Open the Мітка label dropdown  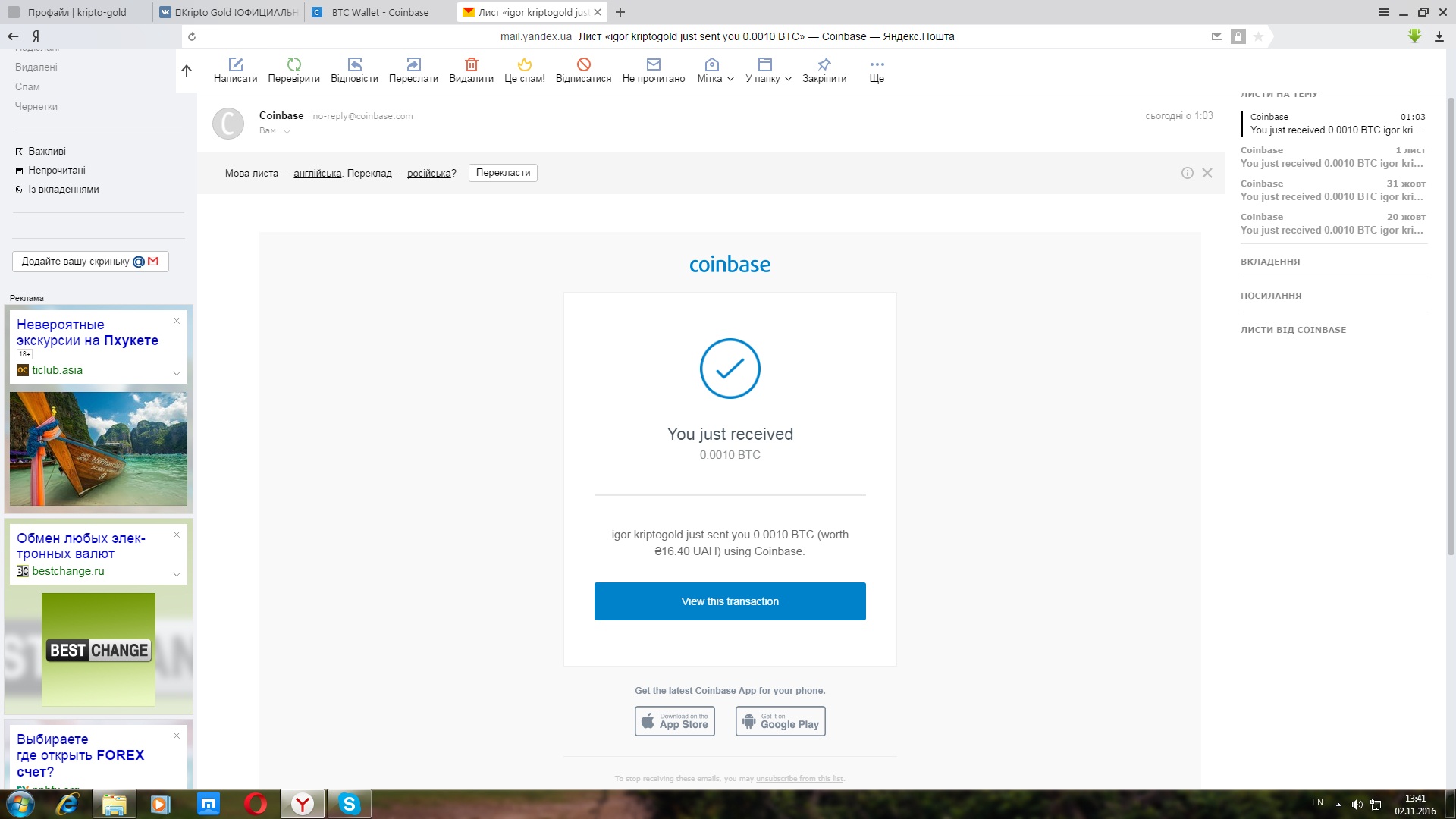pos(715,70)
